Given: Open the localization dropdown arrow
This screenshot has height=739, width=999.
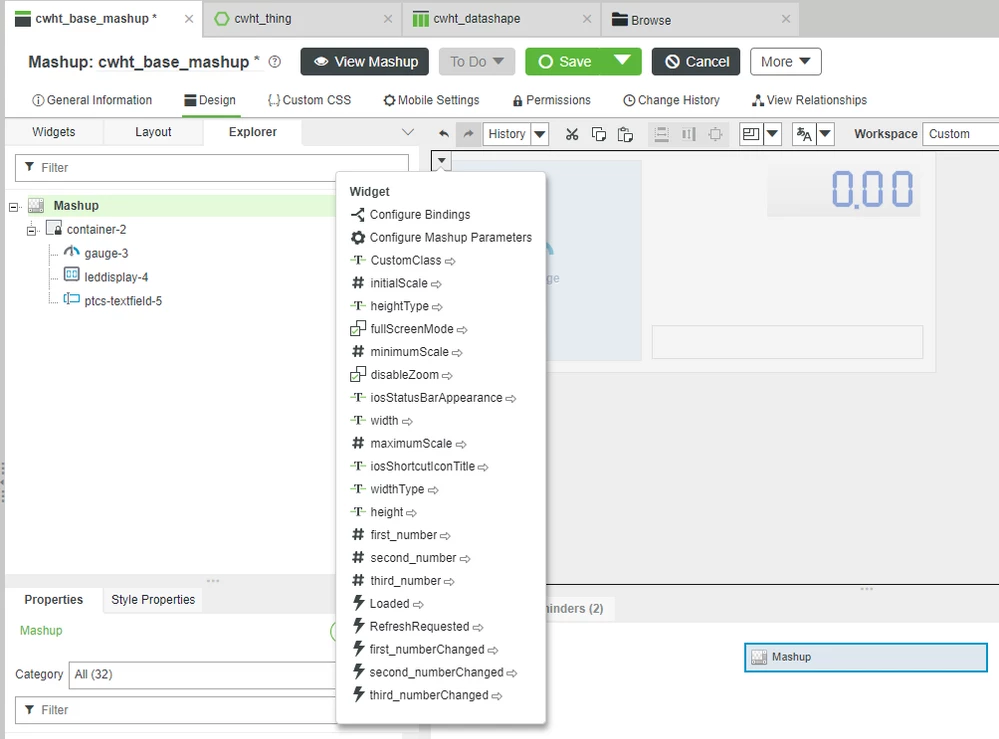Looking at the screenshot, I should coord(825,134).
